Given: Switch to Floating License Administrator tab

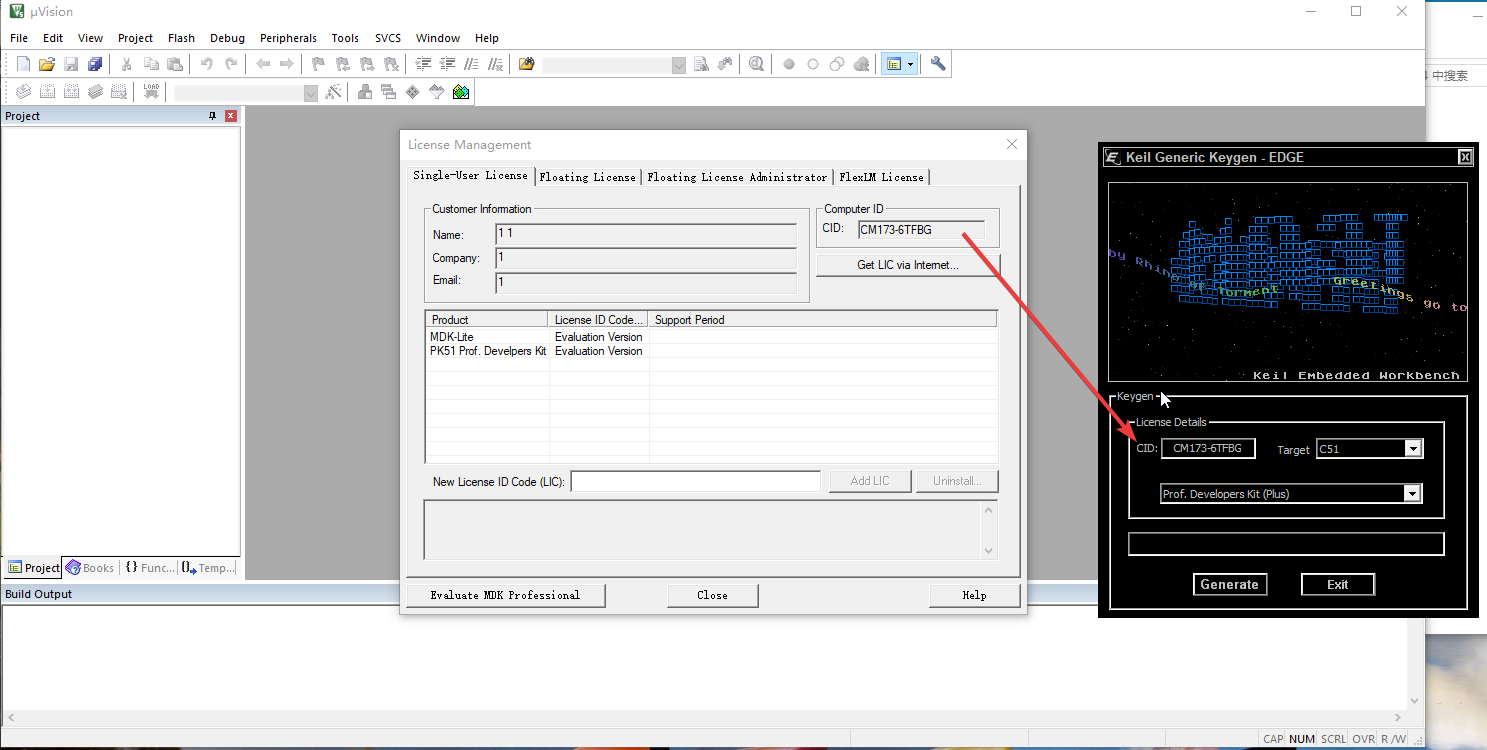Looking at the screenshot, I should pos(737,177).
